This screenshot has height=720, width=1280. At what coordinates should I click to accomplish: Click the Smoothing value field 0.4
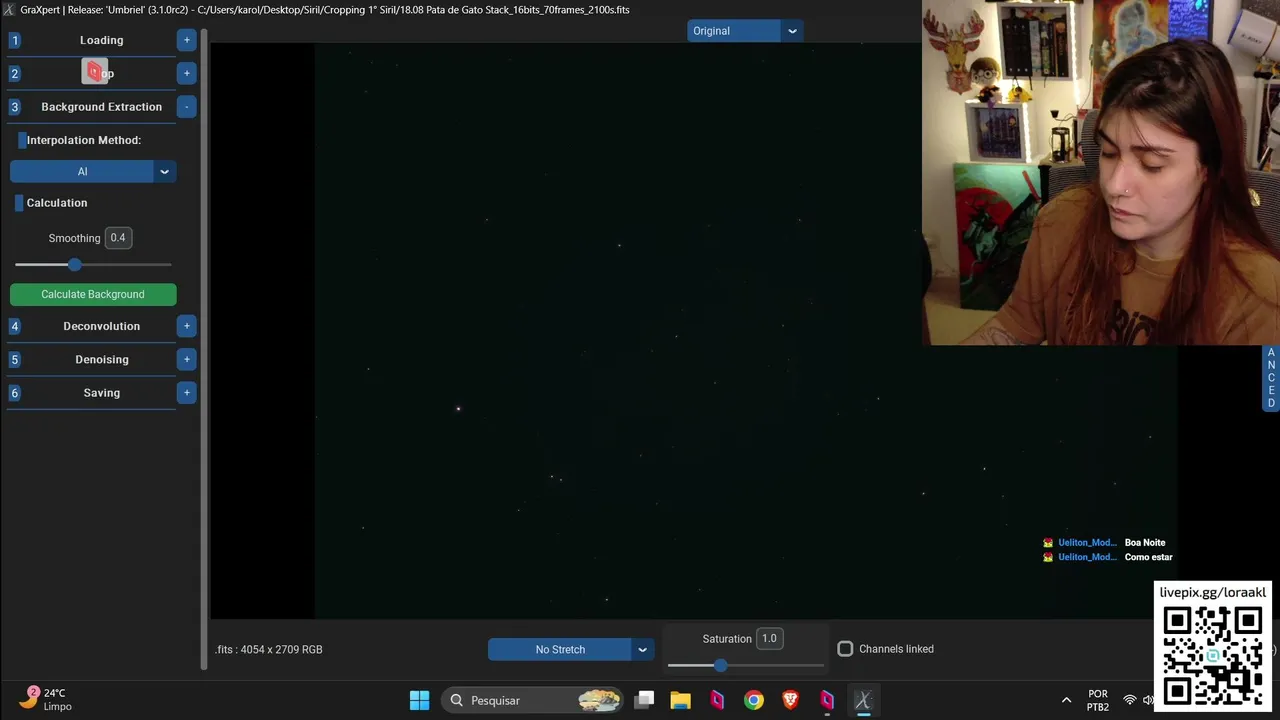click(x=118, y=238)
